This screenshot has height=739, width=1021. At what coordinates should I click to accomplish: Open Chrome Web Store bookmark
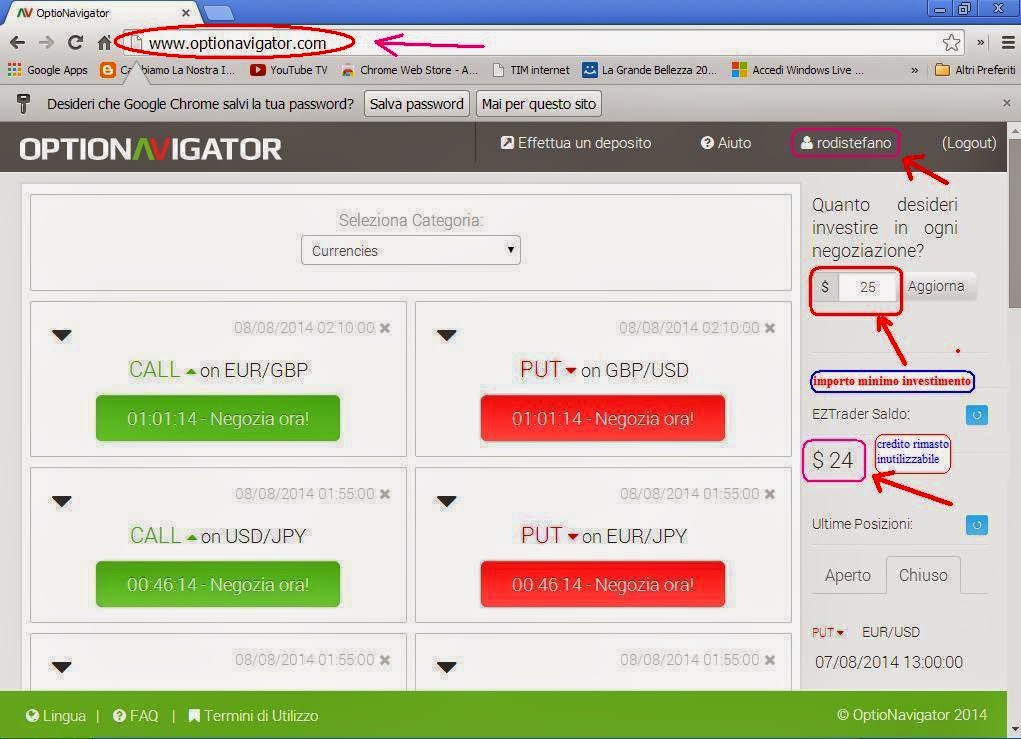coord(410,70)
